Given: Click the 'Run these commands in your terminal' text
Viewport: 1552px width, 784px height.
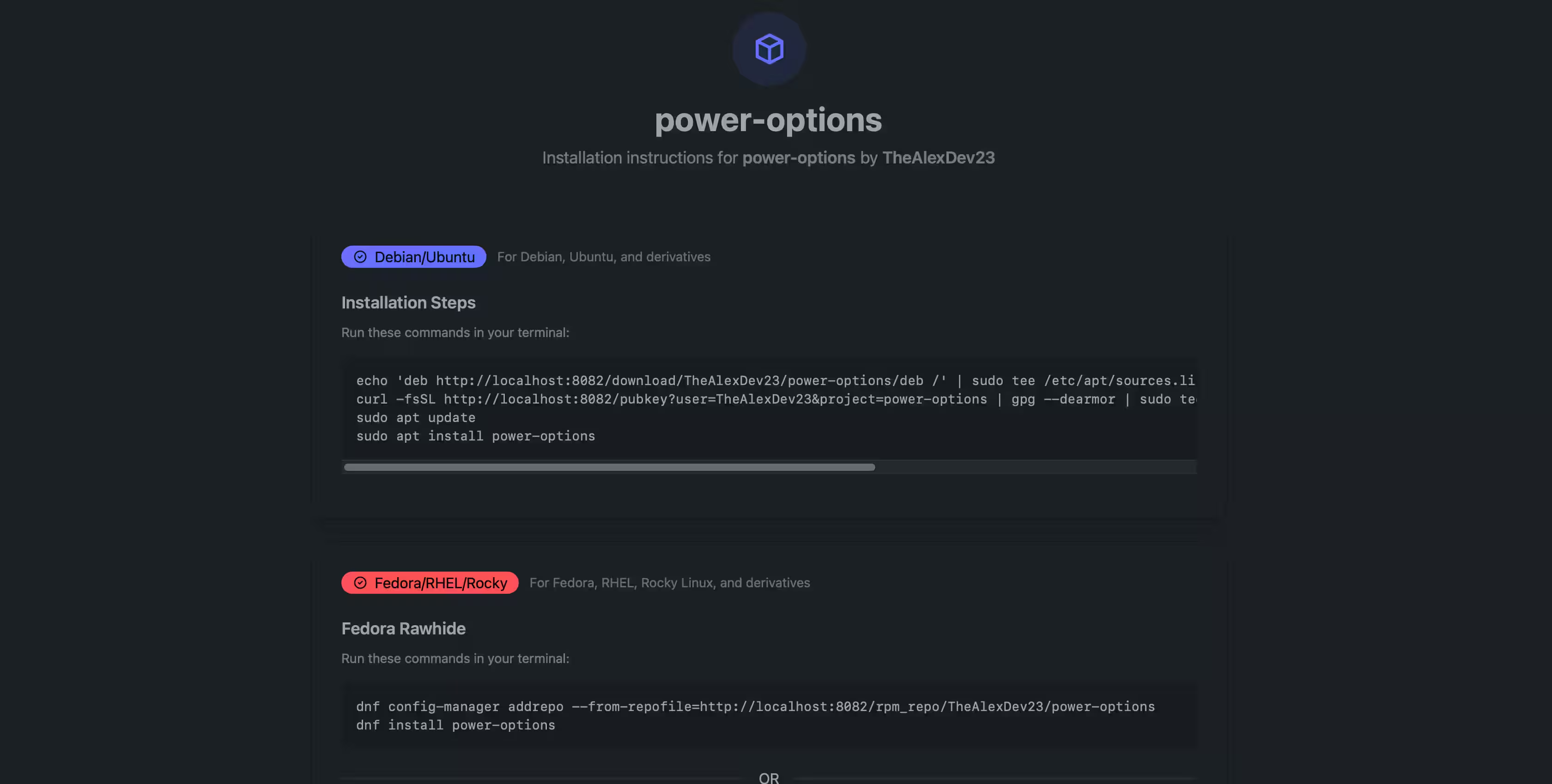Looking at the screenshot, I should [x=455, y=332].
